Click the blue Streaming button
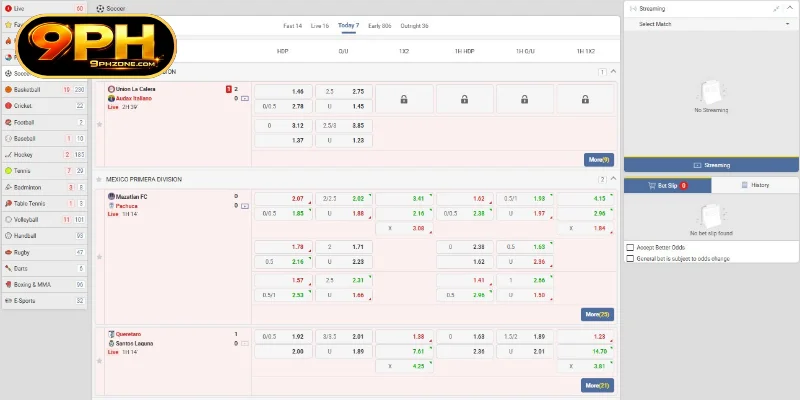The width and height of the screenshot is (800, 400). point(711,165)
